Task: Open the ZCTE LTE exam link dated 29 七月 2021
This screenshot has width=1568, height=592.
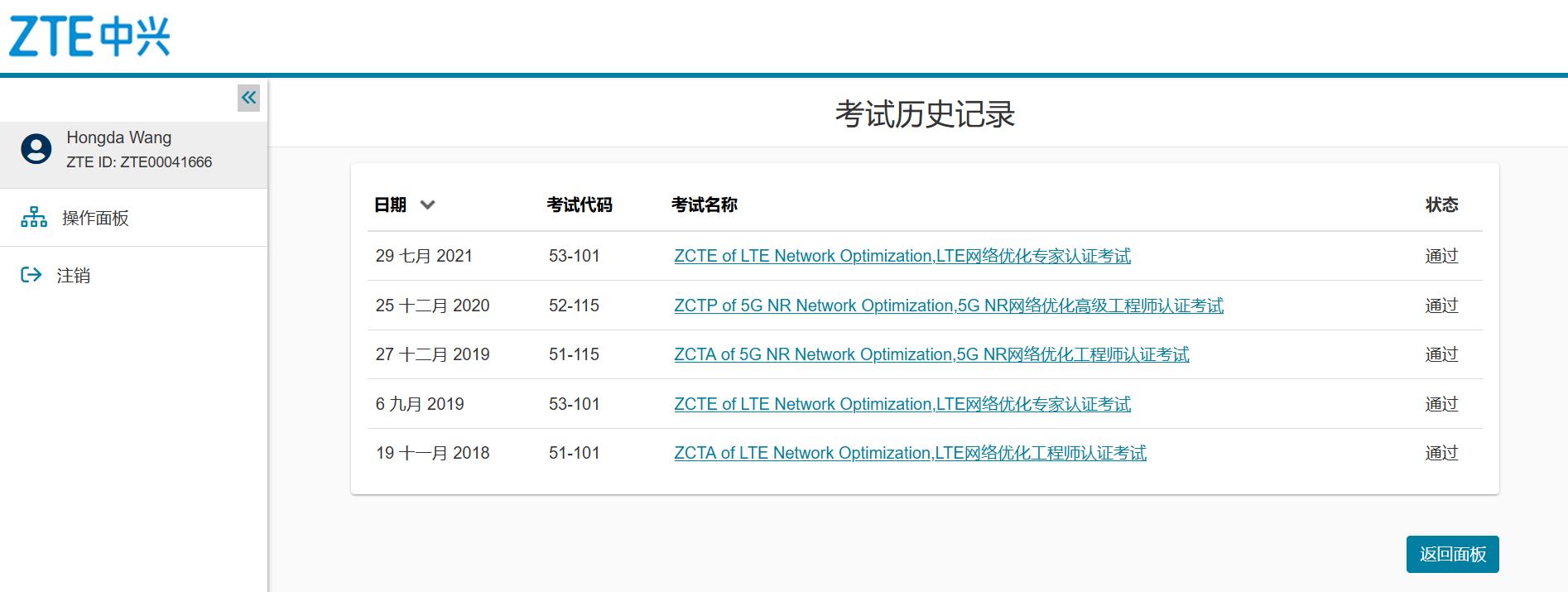Action: pyautogui.click(x=902, y=256)
